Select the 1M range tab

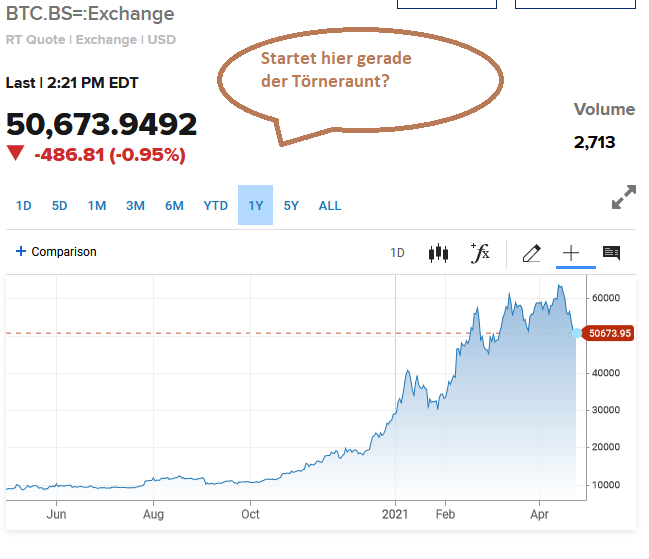click(97, 206)
